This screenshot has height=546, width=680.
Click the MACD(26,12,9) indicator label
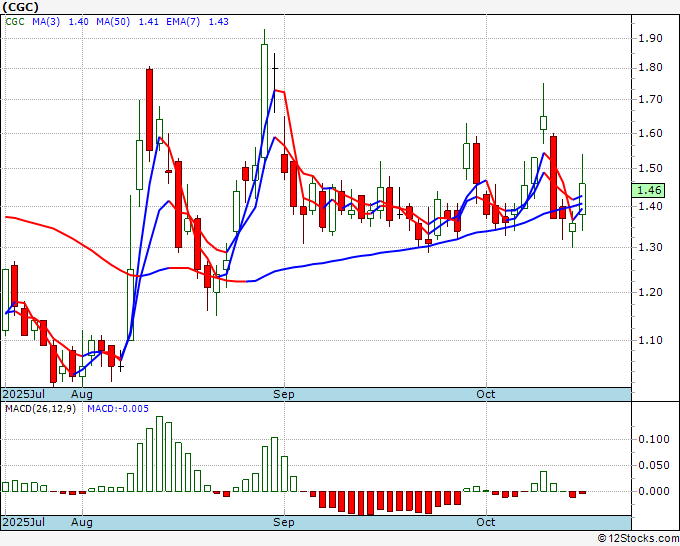(40, 409)
